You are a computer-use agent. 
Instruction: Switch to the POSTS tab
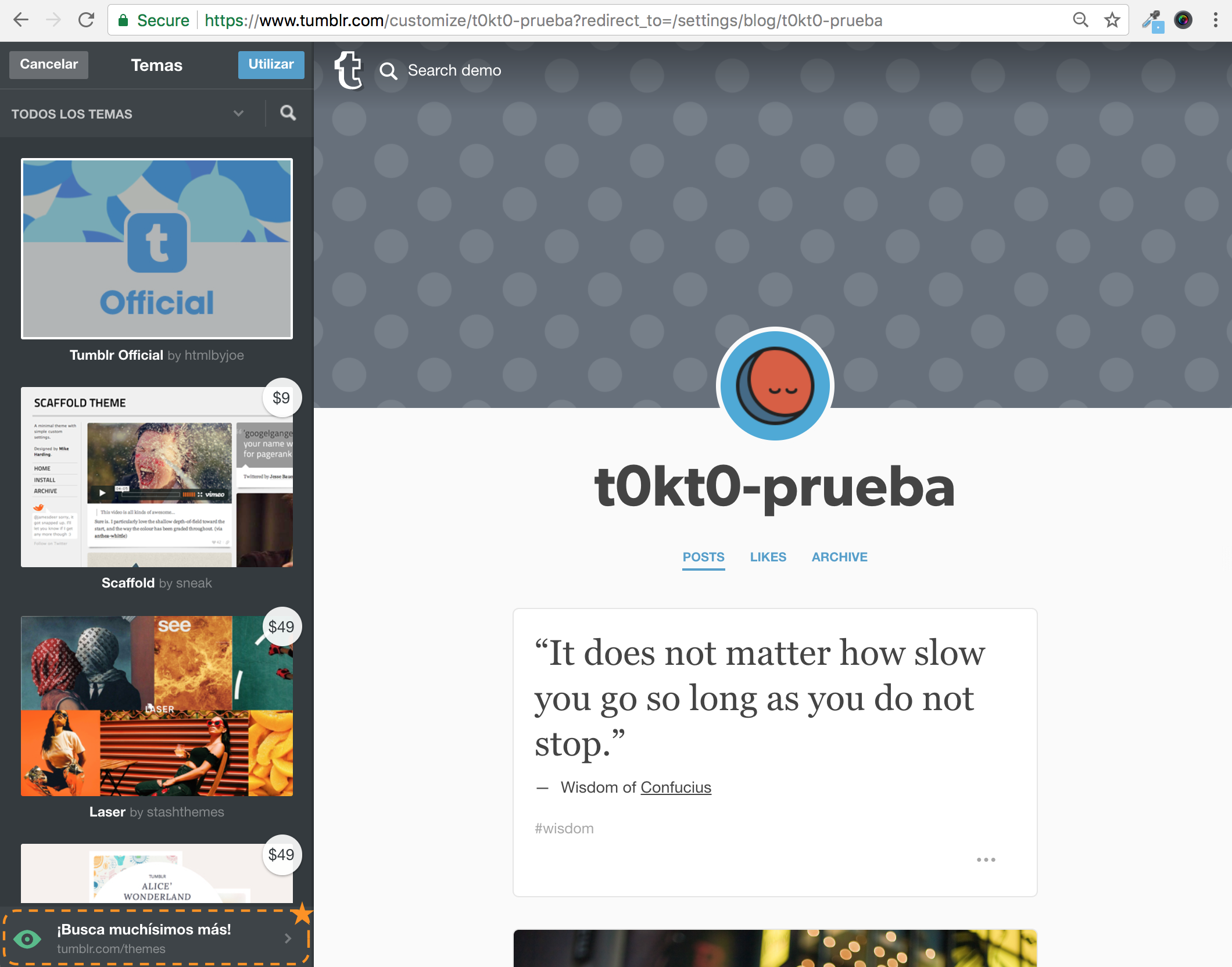pyautogui.click(x=703, y=557)
